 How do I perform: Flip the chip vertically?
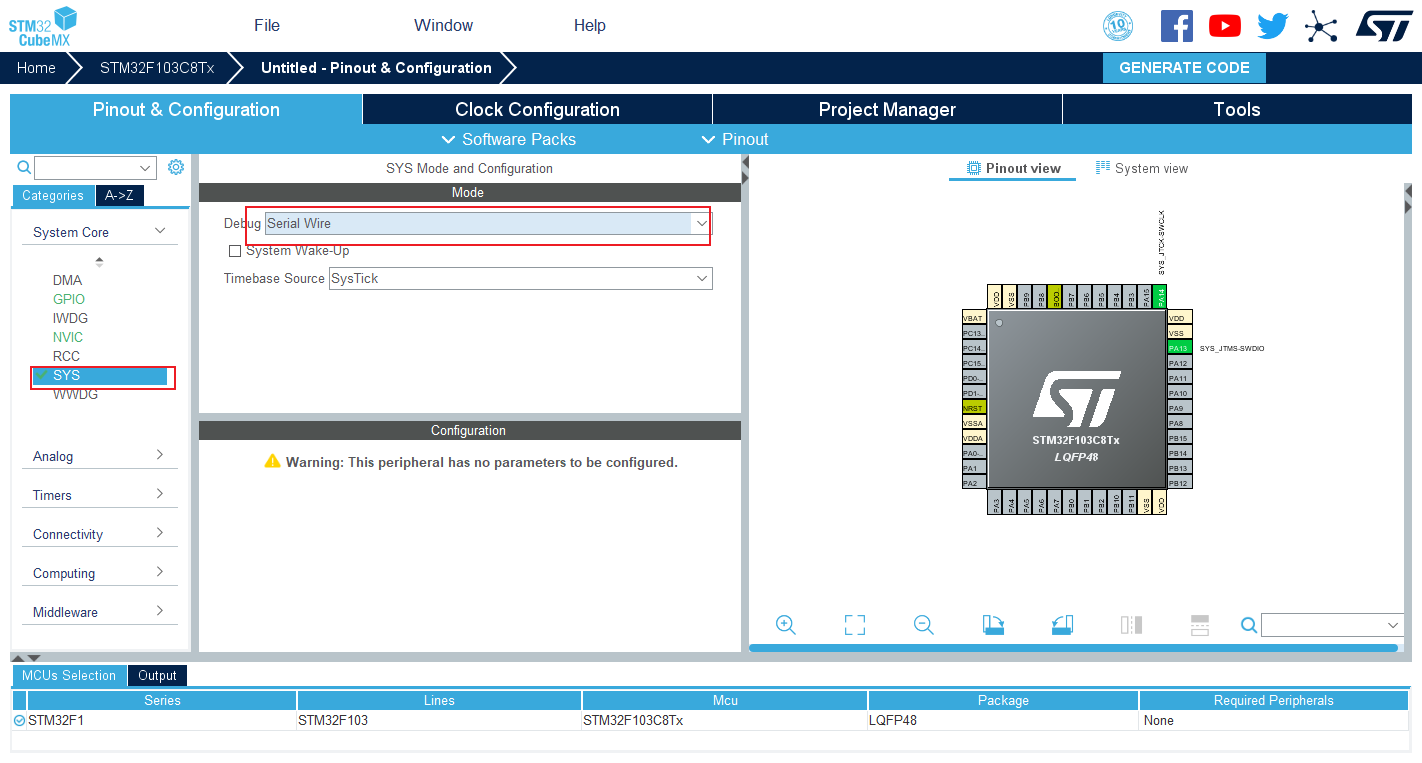[x=1199, y=624]
